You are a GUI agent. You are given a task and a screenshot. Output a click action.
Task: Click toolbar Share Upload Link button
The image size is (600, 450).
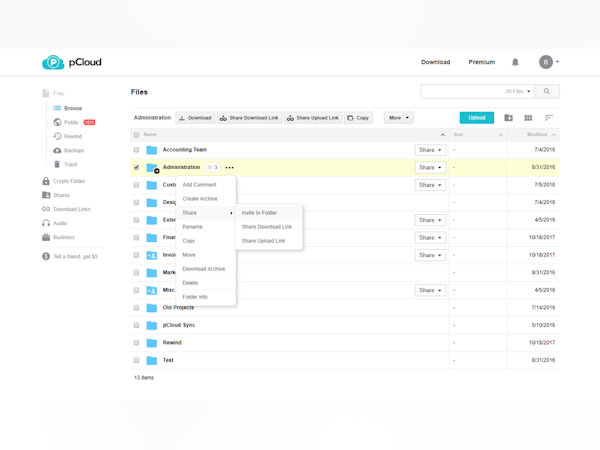313,118
